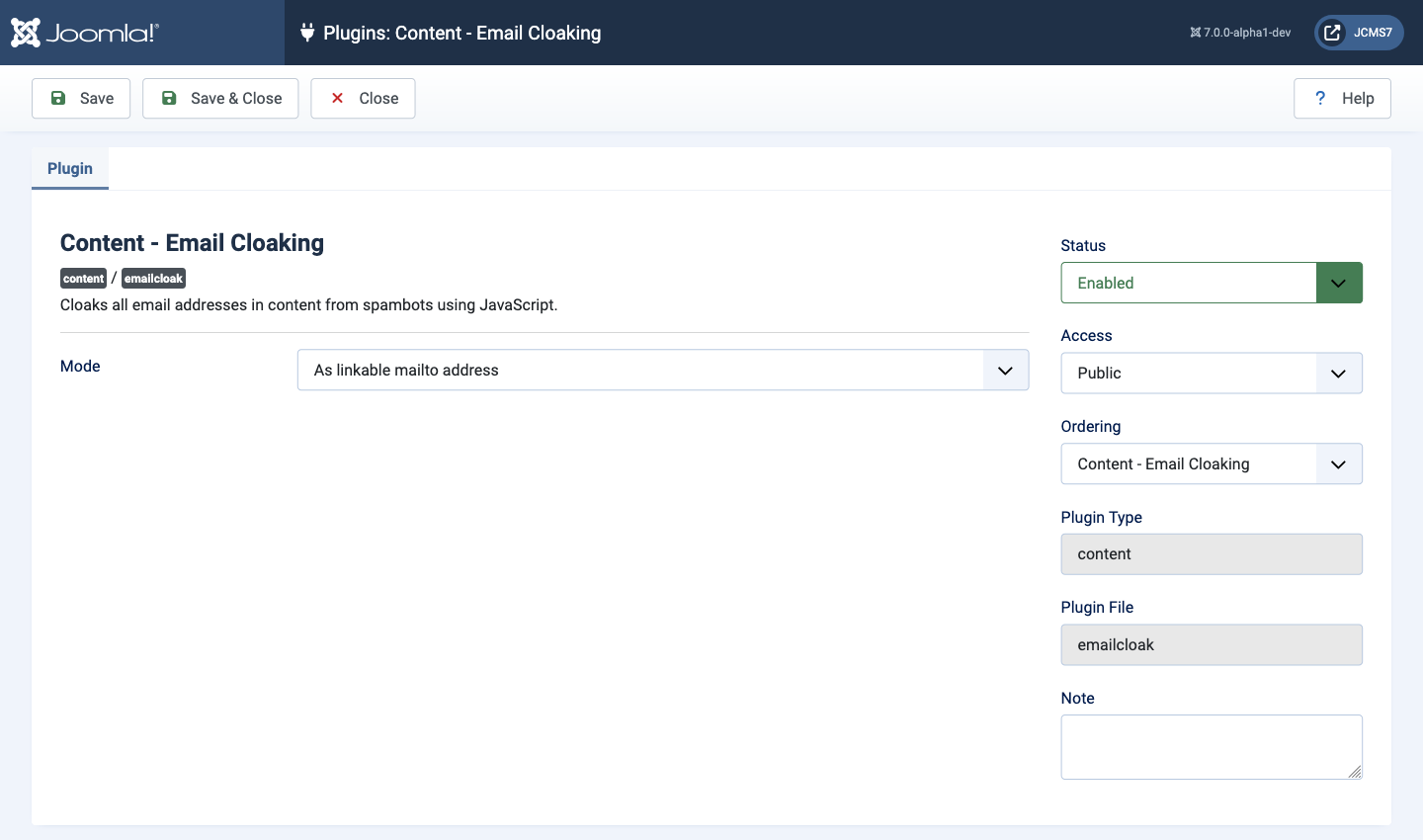Open the Help button

[1342, 99]
